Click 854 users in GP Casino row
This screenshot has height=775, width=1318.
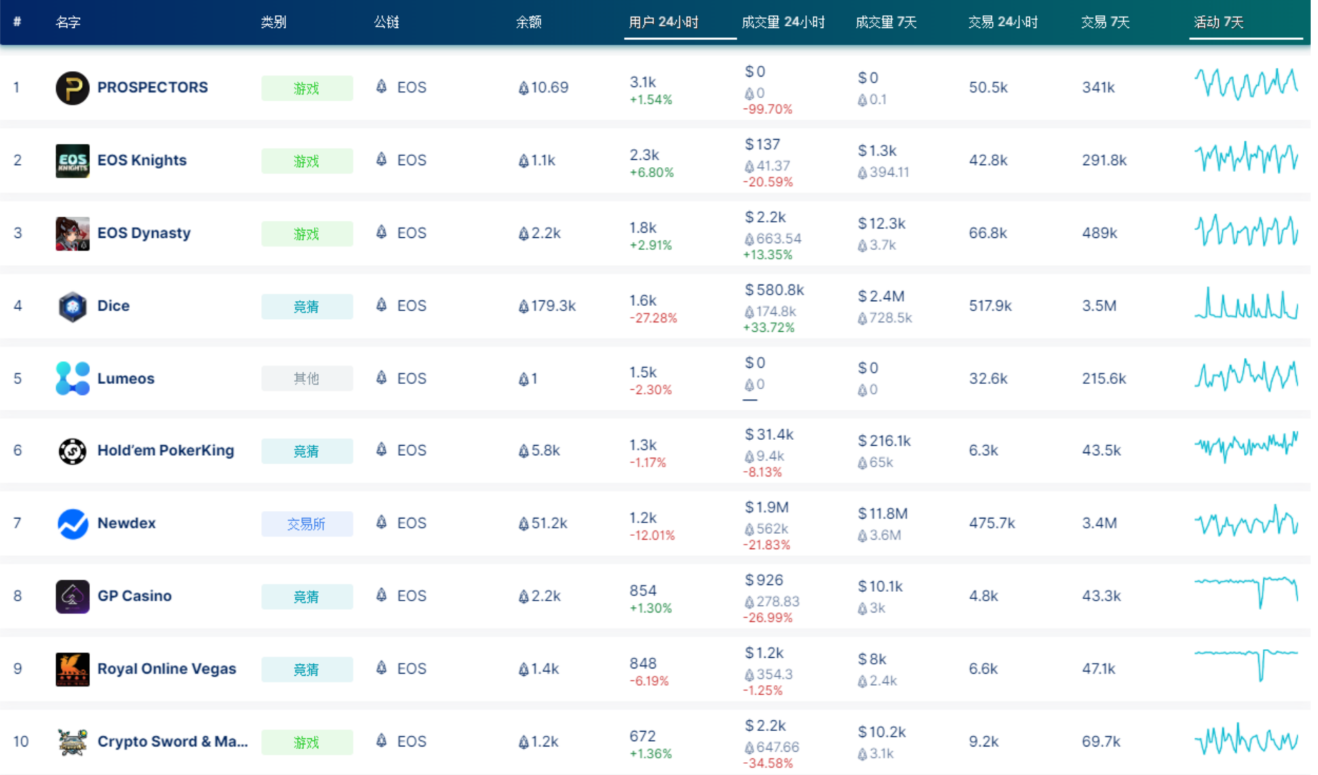(643, 590)
